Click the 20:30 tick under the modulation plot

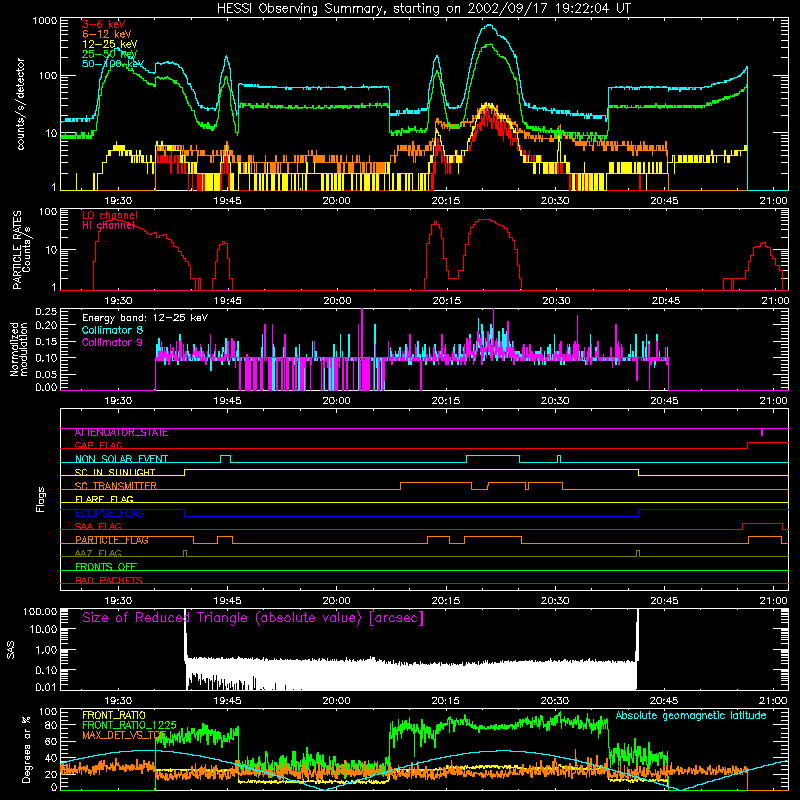pos(555,401)
